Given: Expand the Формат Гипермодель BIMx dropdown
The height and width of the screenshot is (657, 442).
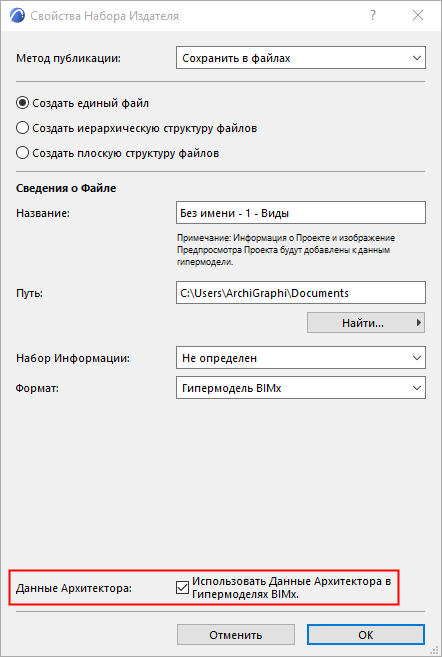Looking at the screenshot, I should click(x=301, y=388).
